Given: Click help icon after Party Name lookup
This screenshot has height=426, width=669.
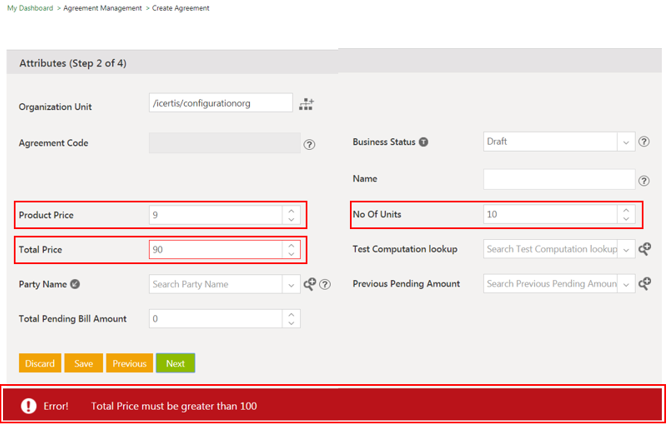Looking at the screenshot, I should pyautogui.click(x=325, y=285).
